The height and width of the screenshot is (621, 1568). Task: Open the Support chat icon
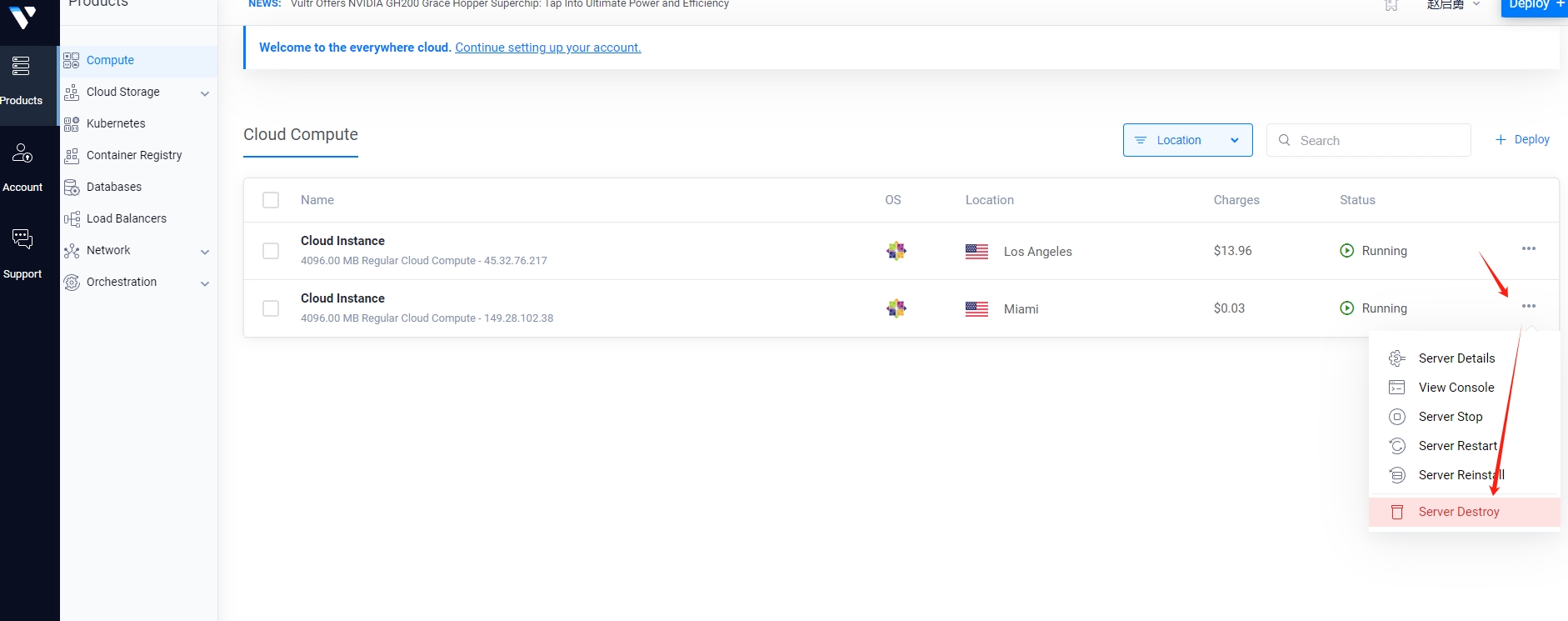point(22,239)
